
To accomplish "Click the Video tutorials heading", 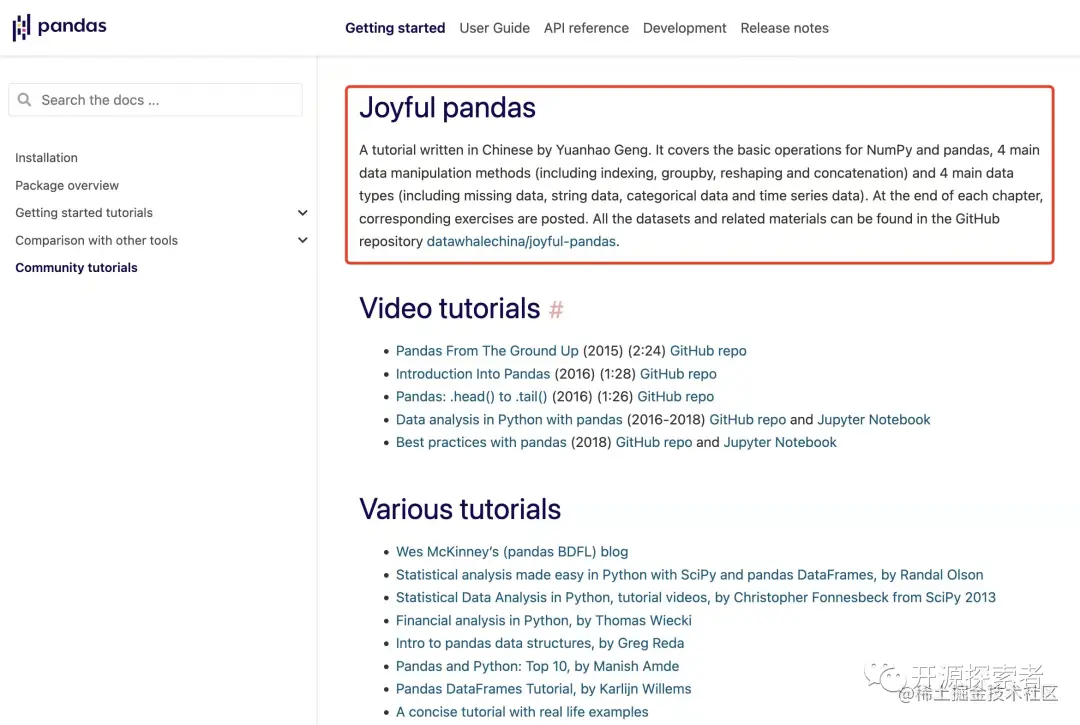I will (450, 308).
